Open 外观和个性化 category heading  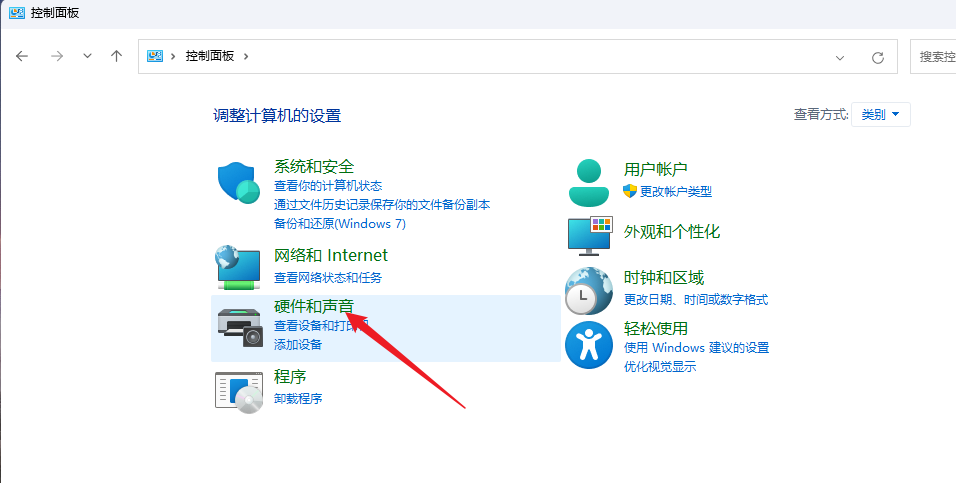pyautogui.click(x=672, y=231)
